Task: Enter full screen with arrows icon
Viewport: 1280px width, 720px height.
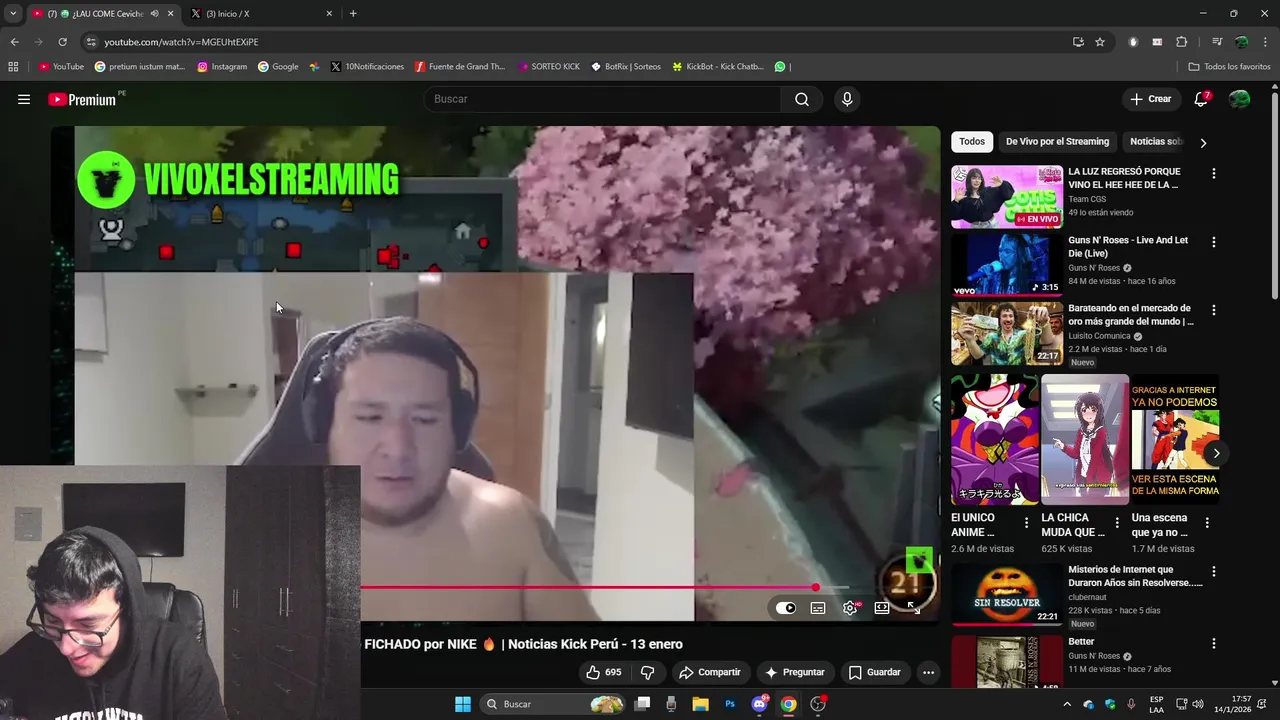Action: coord(913,608)
